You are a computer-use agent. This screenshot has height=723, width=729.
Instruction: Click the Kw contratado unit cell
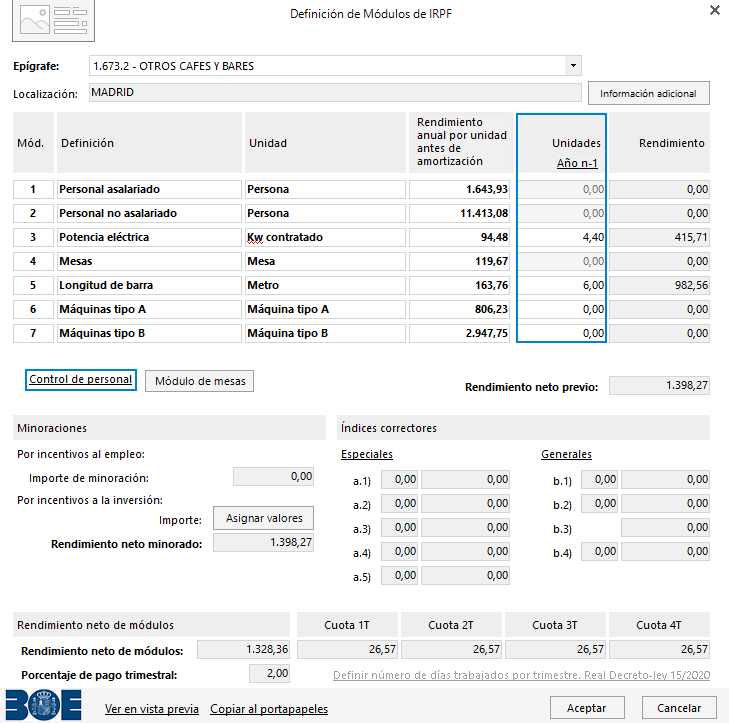pos(325,238)
